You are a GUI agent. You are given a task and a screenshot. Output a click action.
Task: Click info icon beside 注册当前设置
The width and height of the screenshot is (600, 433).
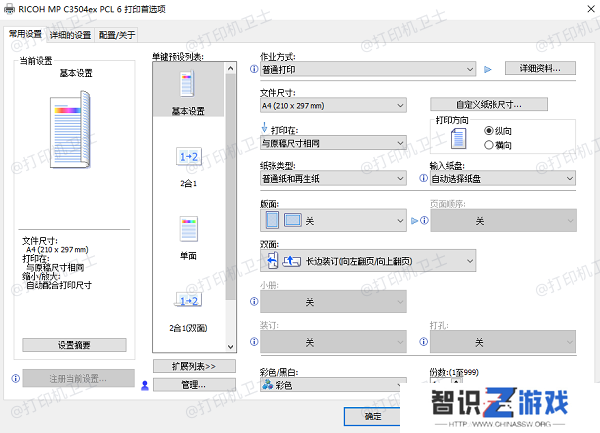click(x=16, y=379)
